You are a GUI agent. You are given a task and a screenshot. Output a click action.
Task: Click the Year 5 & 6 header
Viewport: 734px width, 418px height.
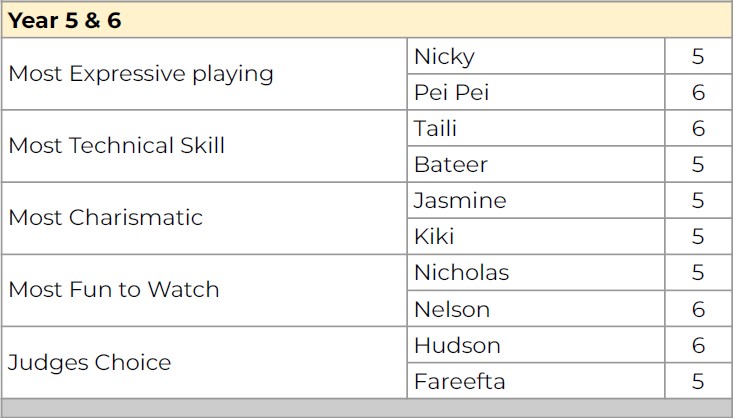[x=367, y=20]
